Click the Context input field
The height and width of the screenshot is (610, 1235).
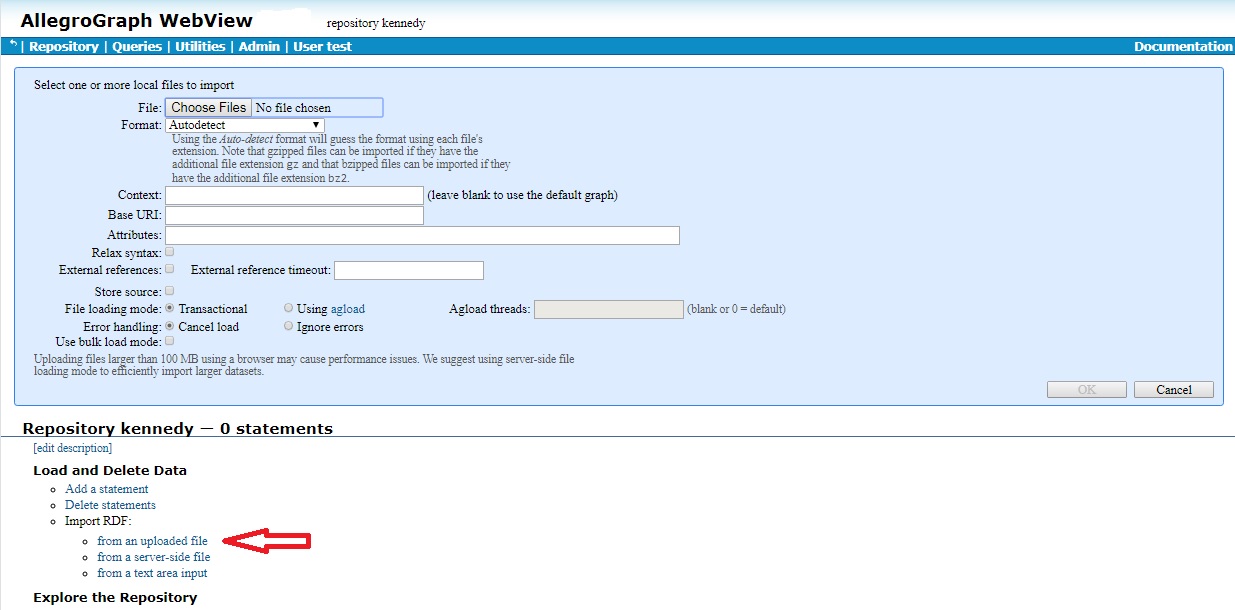pyautogui.click(x=294, y=195)
